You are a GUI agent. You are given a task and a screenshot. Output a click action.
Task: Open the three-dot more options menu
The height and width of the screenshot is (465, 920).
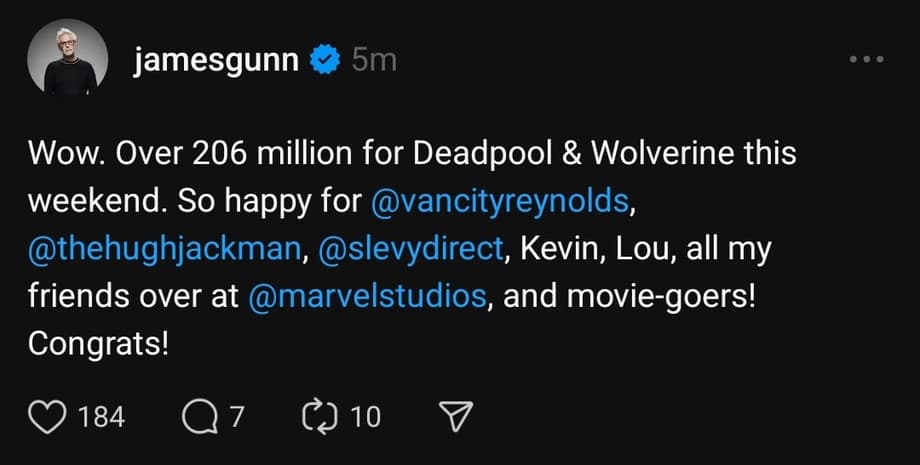(x=865, y=60)
